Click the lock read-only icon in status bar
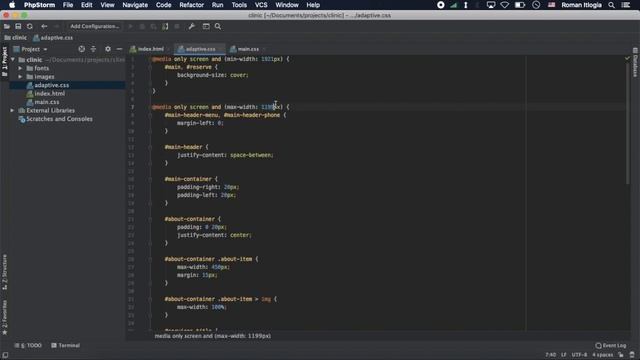 pyautogui.click(x=621, y=355)
